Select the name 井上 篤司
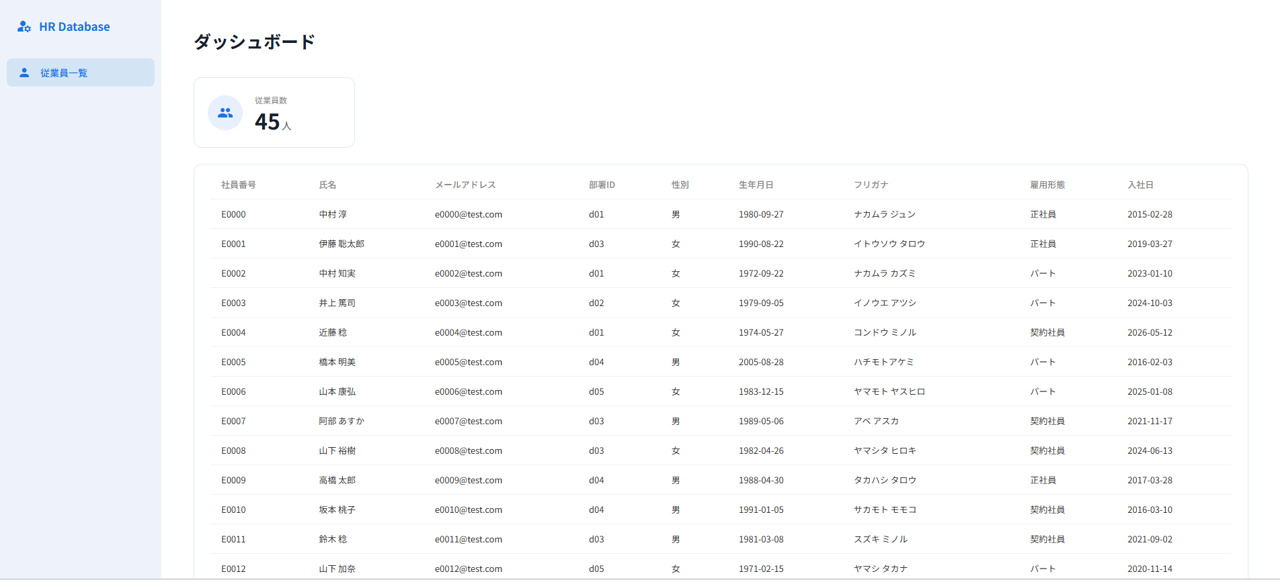 pyautogui.click(x=337, y=303)
